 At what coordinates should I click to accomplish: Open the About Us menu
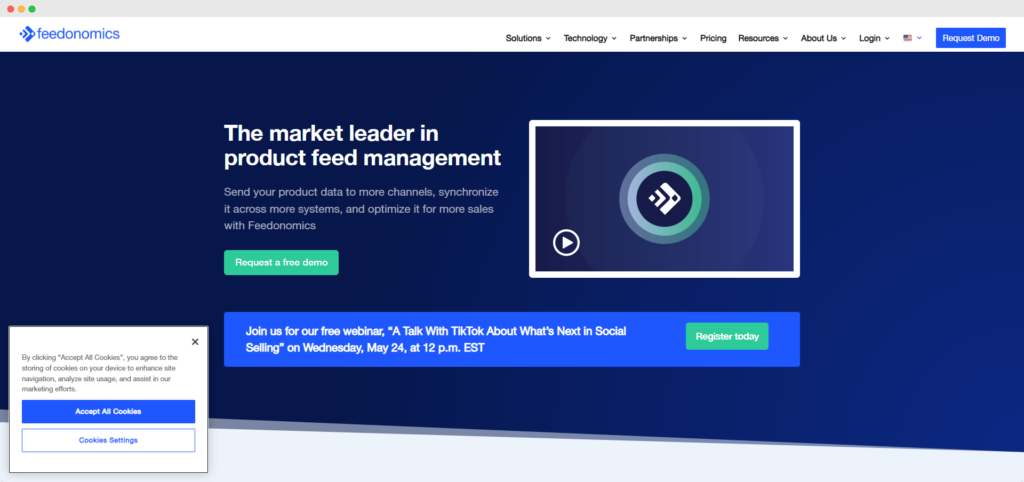(823, 38)
